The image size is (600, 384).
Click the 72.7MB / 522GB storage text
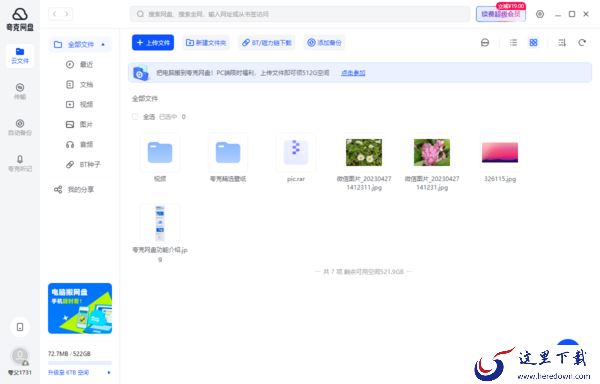[69, 354]
